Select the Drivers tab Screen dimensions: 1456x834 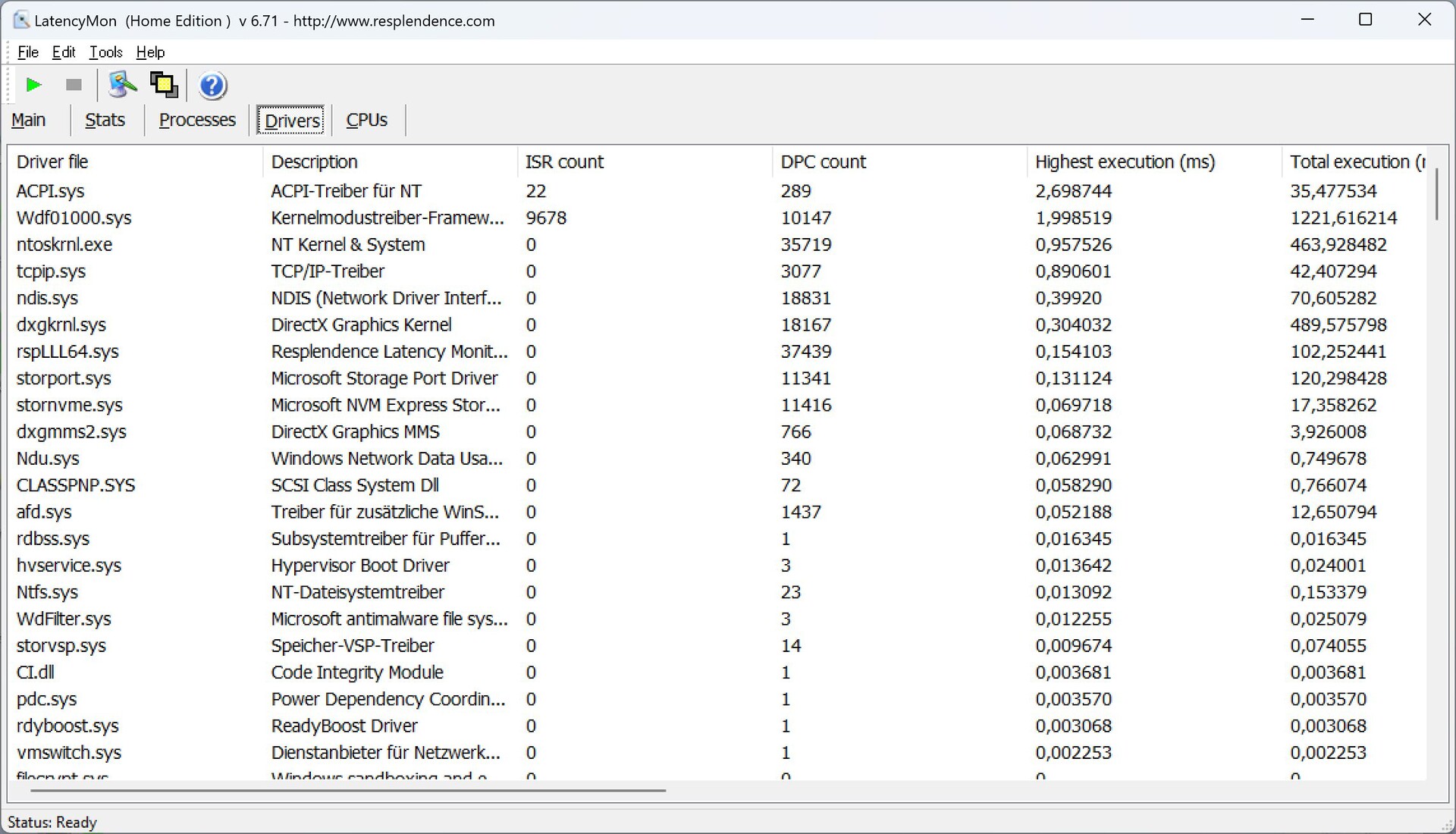292,121
